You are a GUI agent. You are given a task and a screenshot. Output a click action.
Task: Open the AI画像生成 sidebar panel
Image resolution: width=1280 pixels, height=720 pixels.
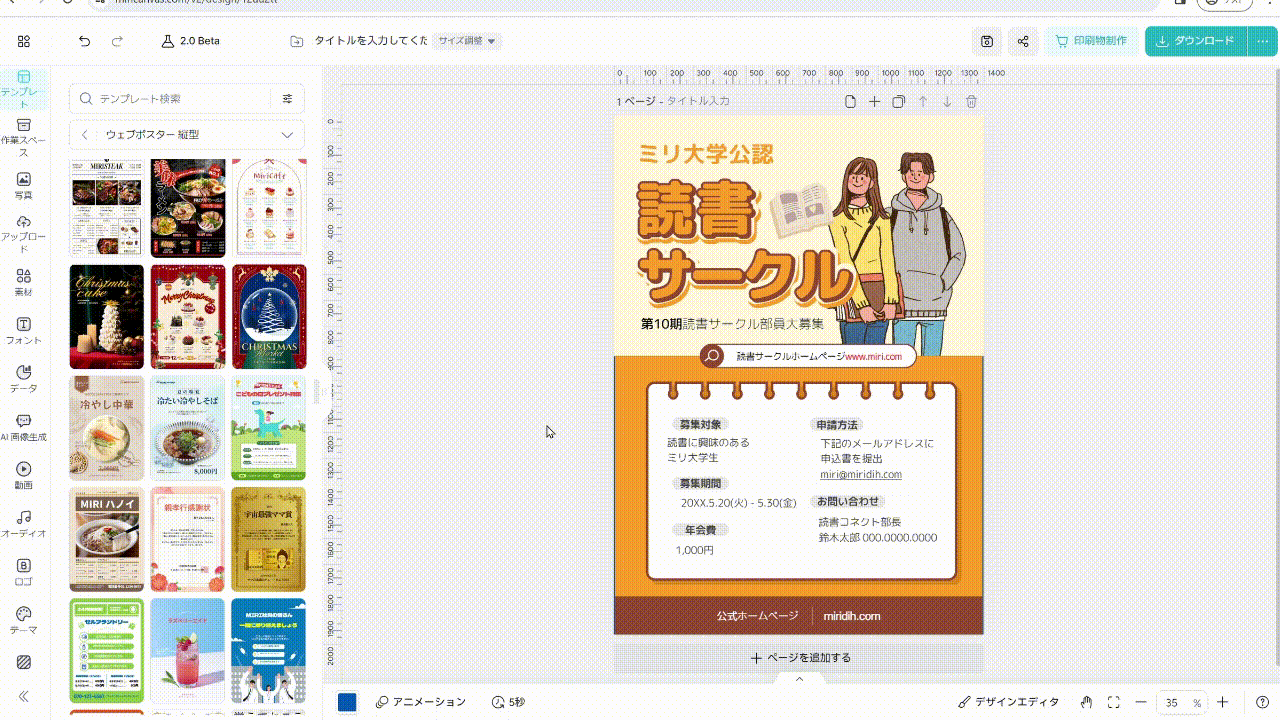(x=24, y=428)
